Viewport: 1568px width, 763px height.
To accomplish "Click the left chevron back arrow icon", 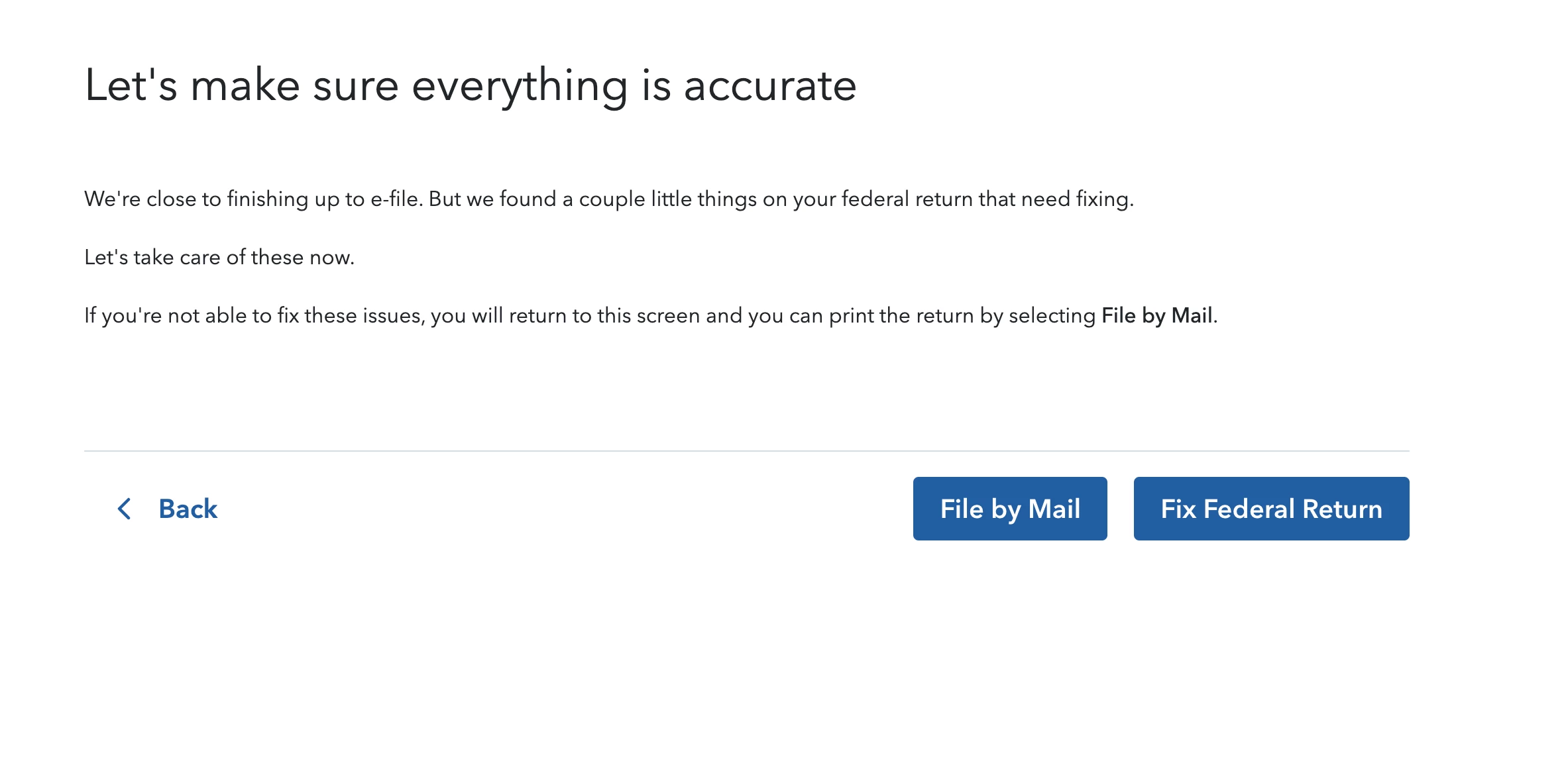I will tap(124, 509).
